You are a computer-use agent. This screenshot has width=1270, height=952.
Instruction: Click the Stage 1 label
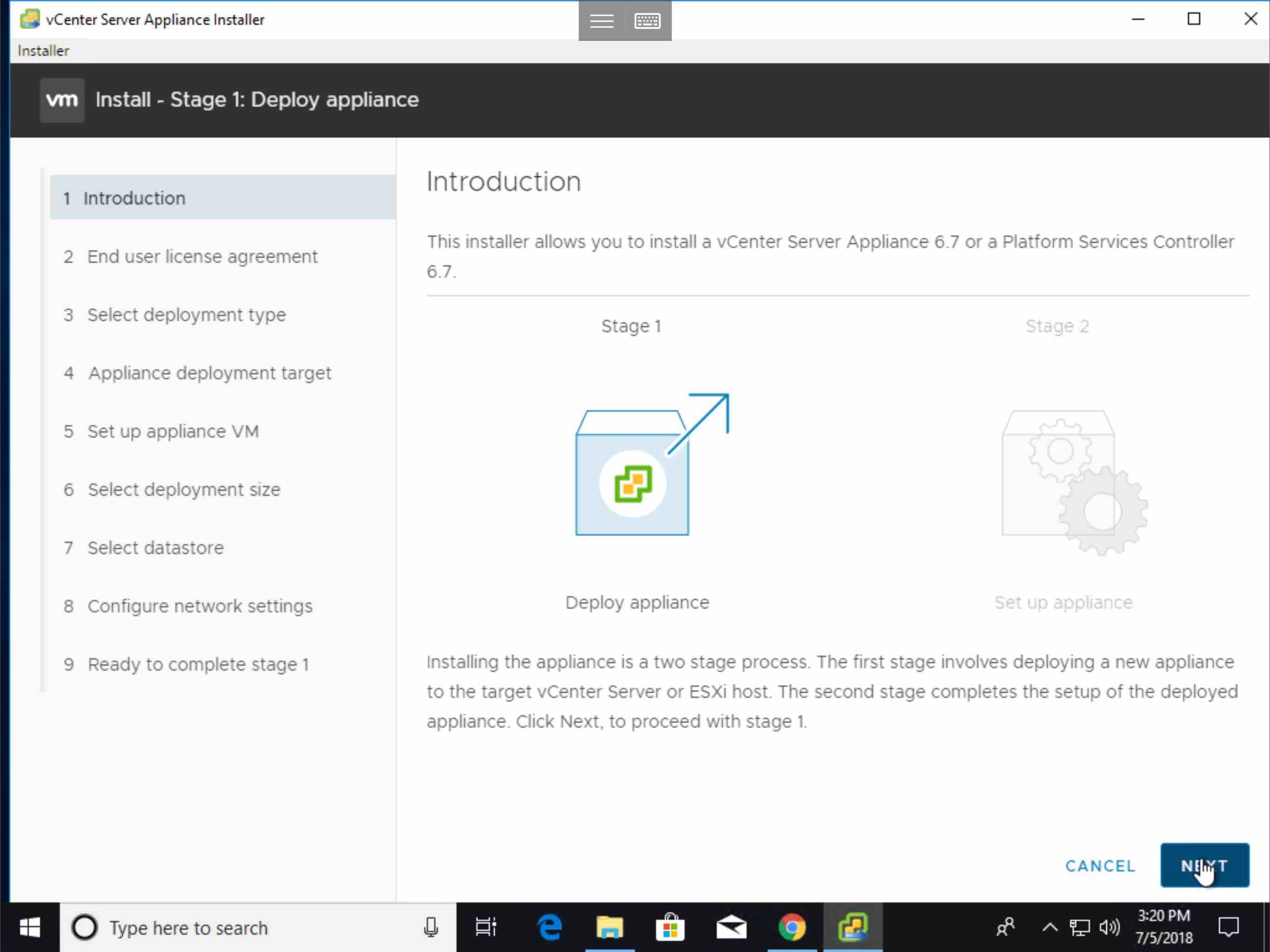[631, 326]
